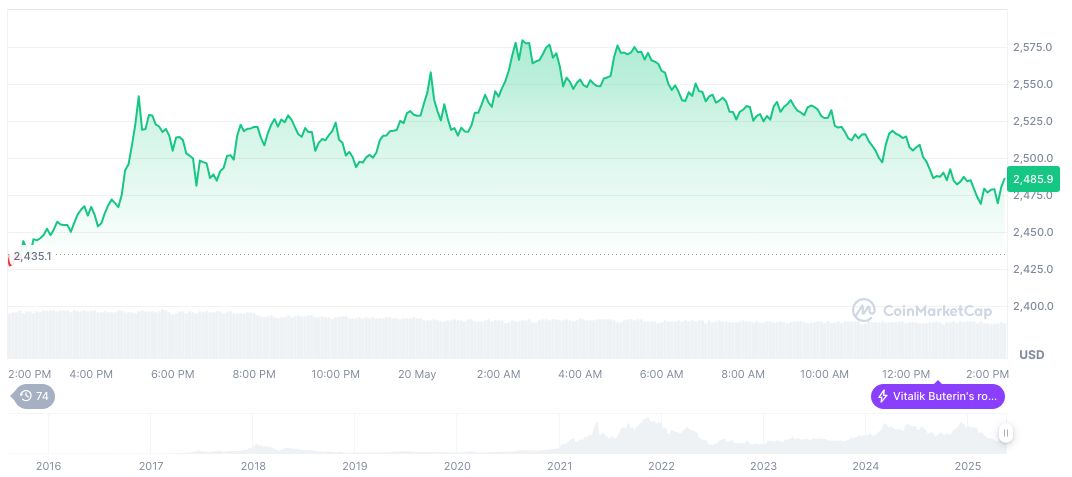This screenshot has height=477, width=1072.
Task: Jump to 2017 in the timeline navigator
Action: tap(151, 466)
